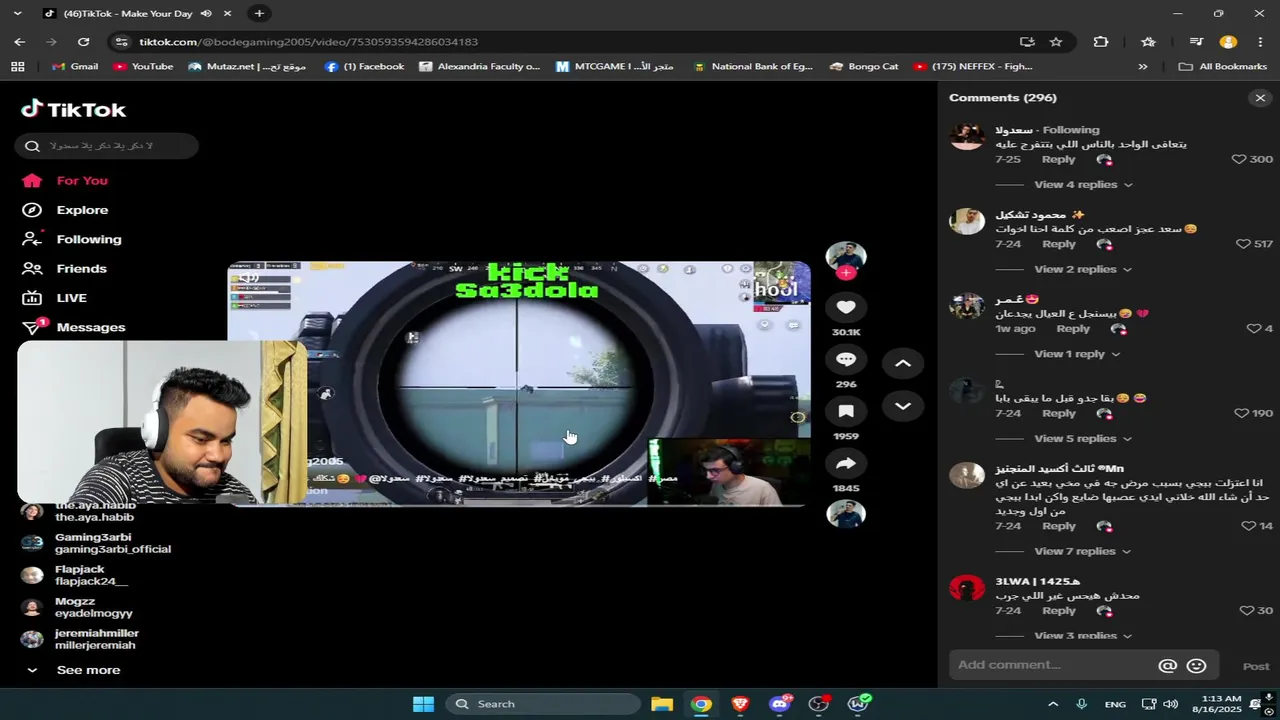Share the video using the arrow icon
The height and width of the screenshot is (720, 1280).
click(846, 463)
